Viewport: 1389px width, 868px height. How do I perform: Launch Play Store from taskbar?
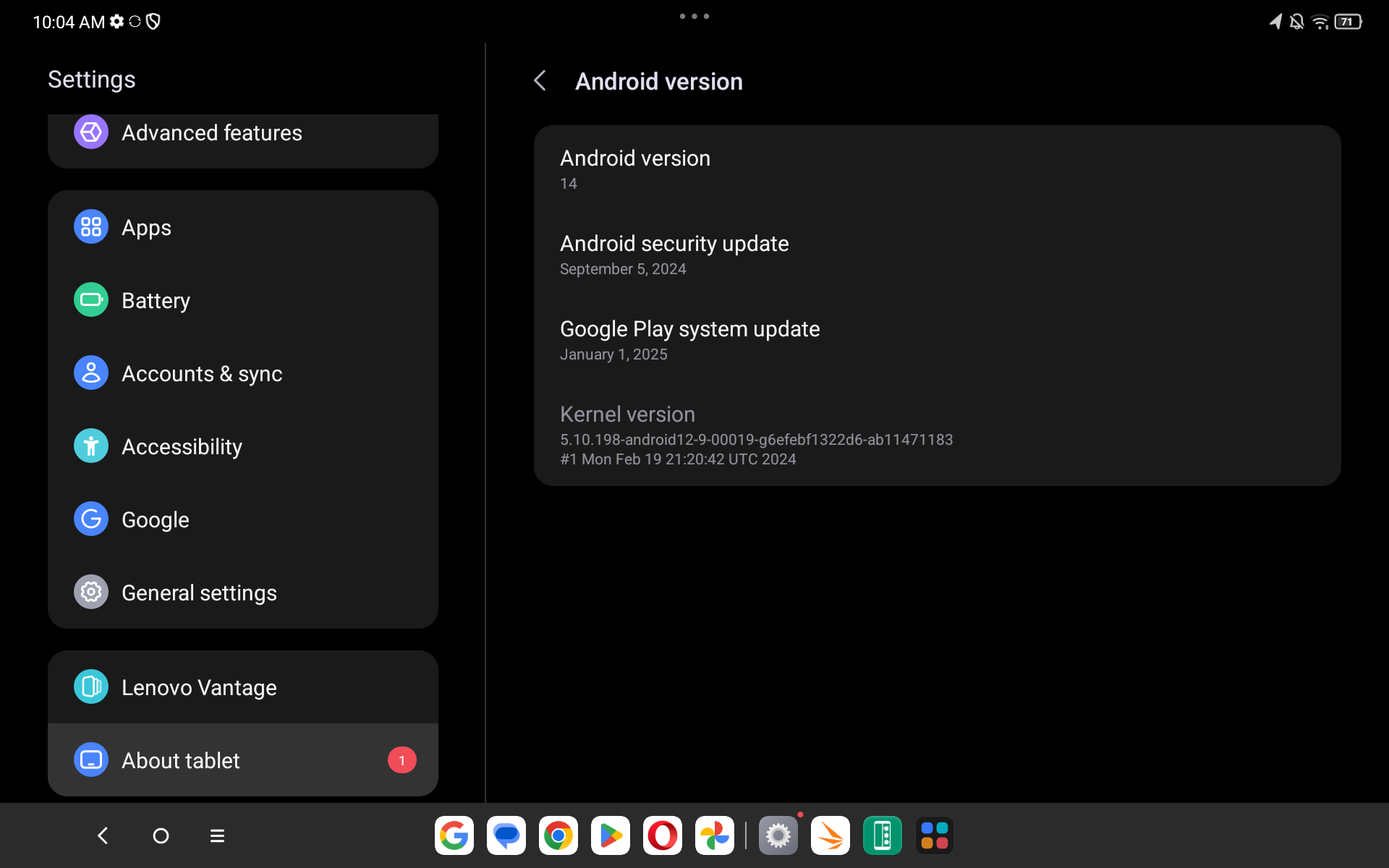[611, 835]
